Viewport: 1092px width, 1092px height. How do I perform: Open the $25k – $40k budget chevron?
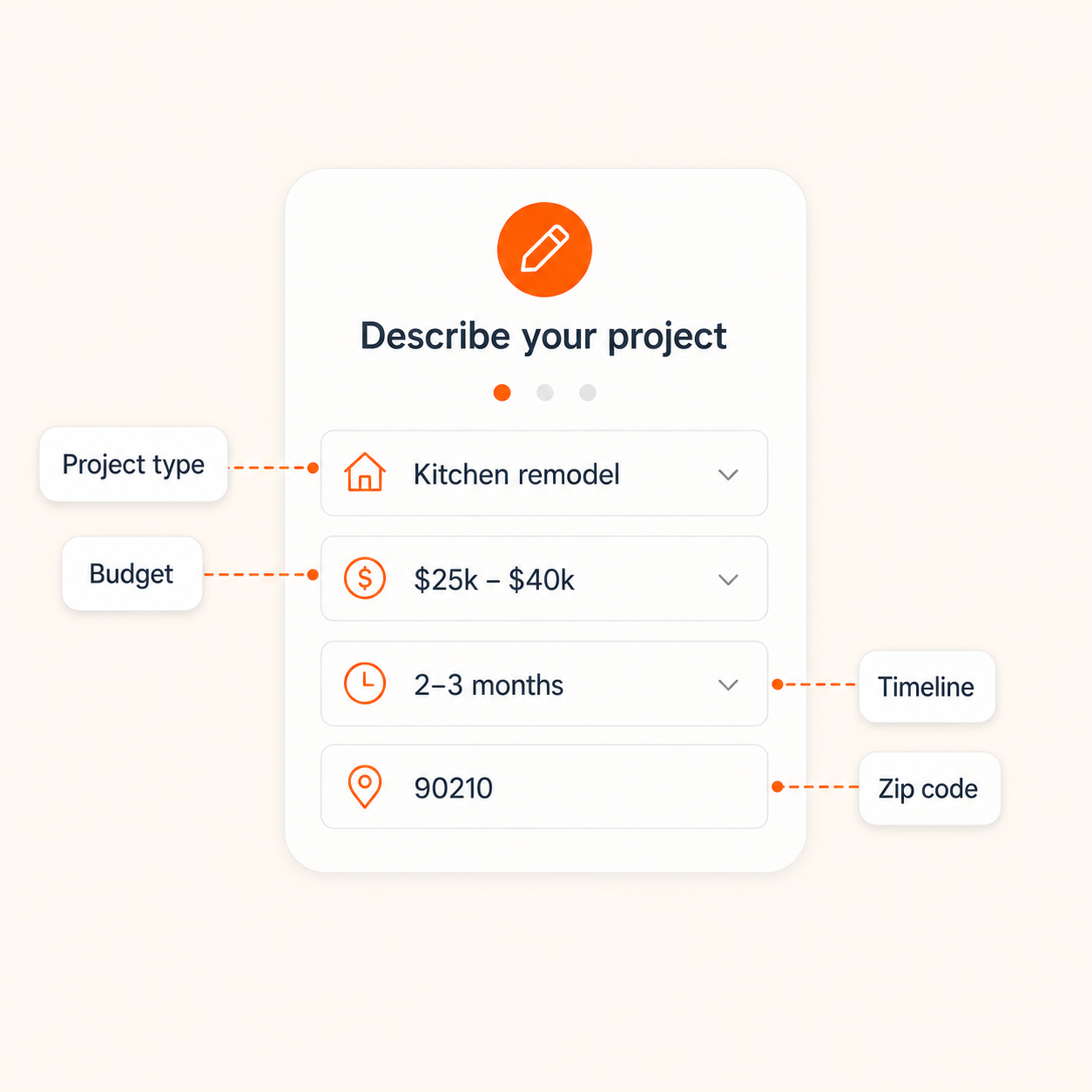tap(728, 580)
